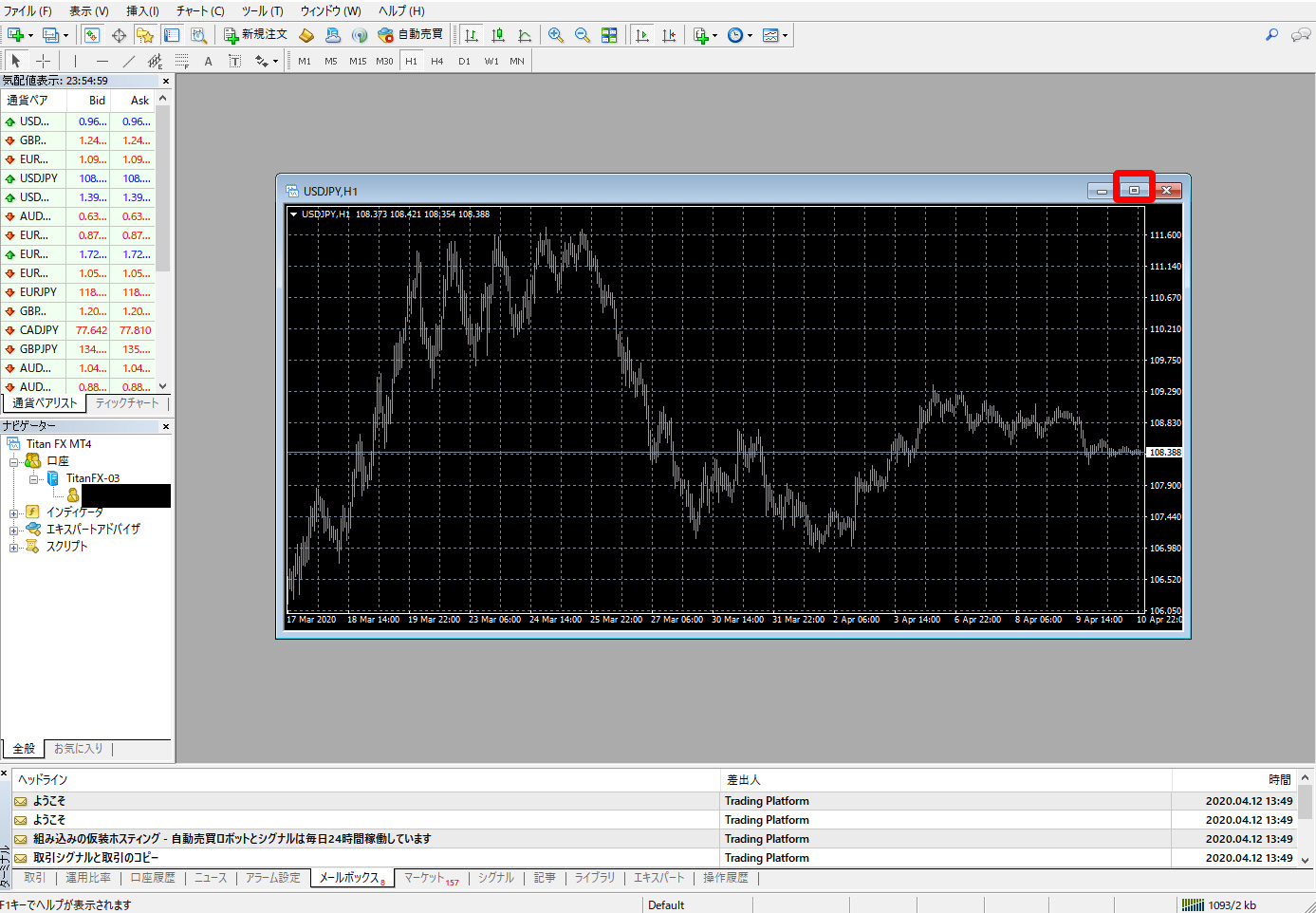Viewport: 1316px width, 913px height.
Task: Toggle the 自動売買 auto trading button
Action: (410, 35)
